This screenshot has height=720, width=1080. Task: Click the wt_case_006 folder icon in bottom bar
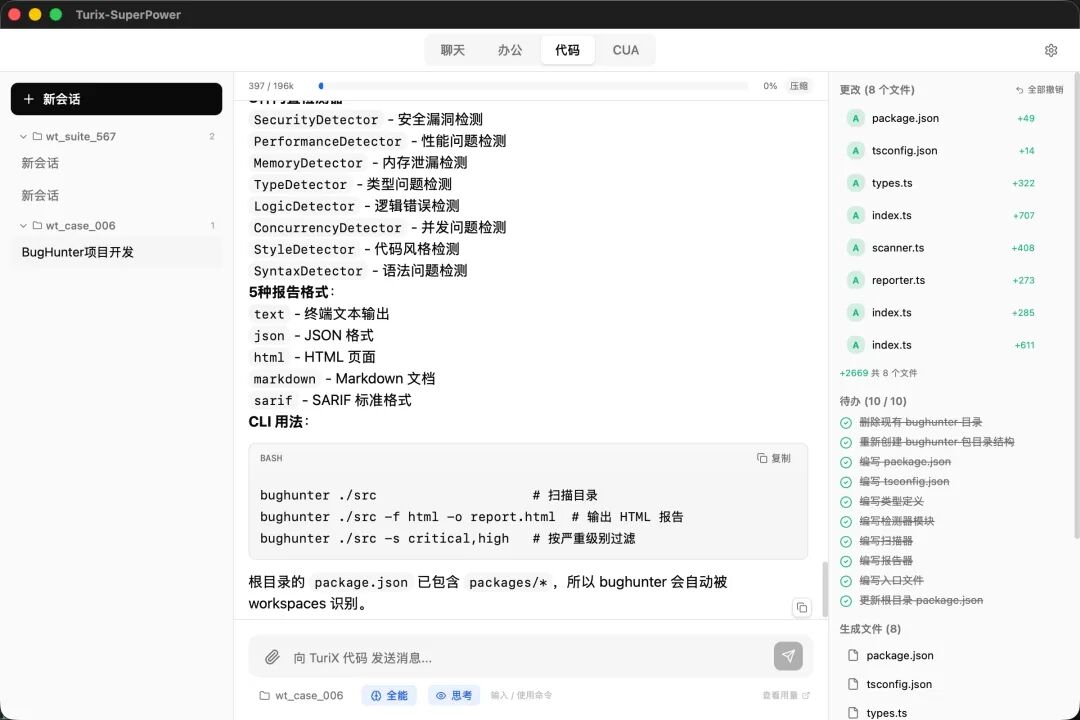point(265,695)
